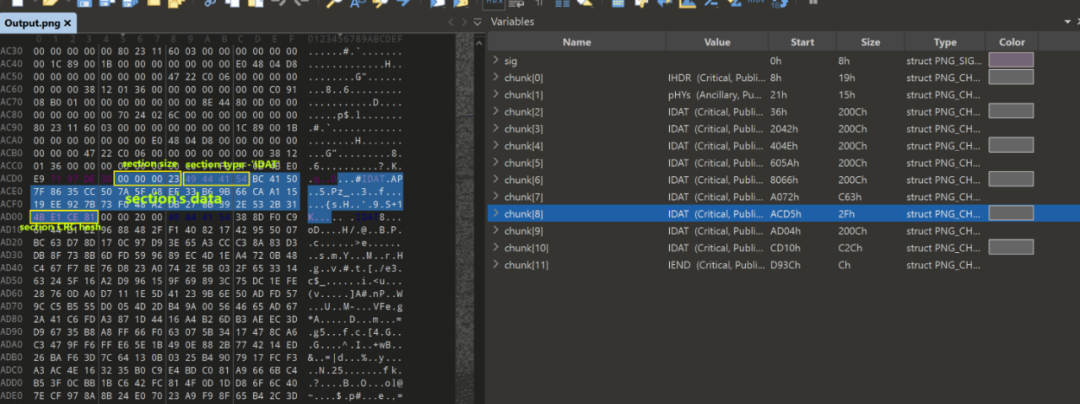This screenshot has height=404, width=1080.
Task: Expand chunk[1] pHYs tree node
Action: pos(496,94)
